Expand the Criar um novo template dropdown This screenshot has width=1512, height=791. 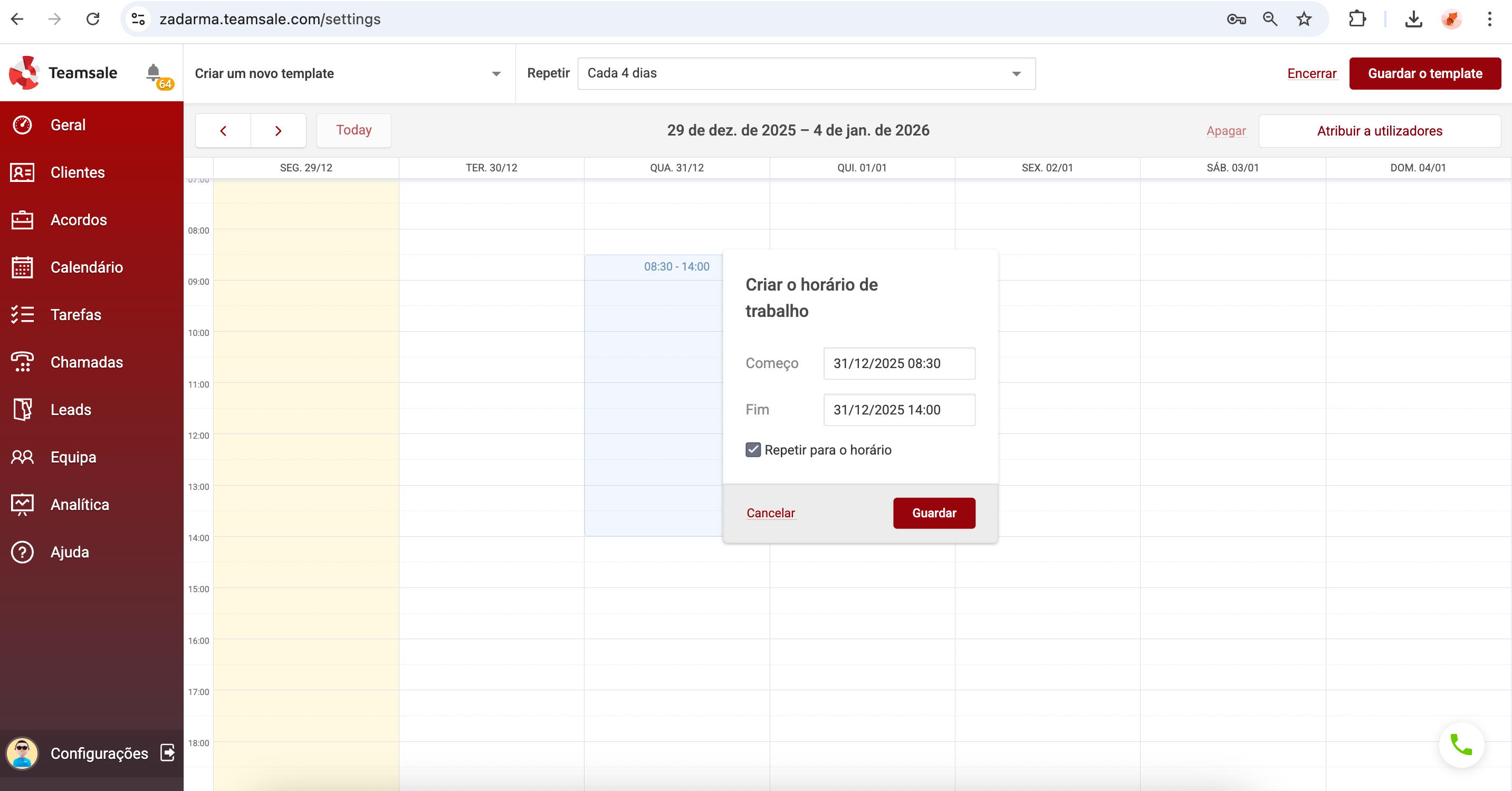(496, 74)
